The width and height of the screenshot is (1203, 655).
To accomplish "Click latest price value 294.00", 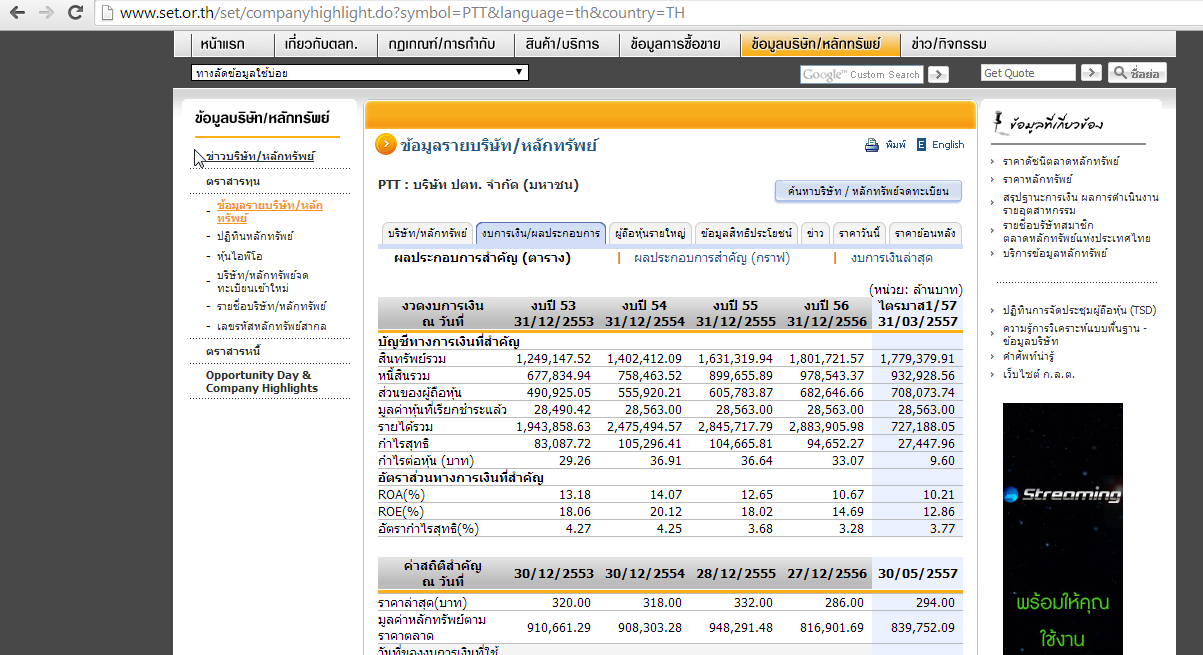I will [x=936, y=603].
